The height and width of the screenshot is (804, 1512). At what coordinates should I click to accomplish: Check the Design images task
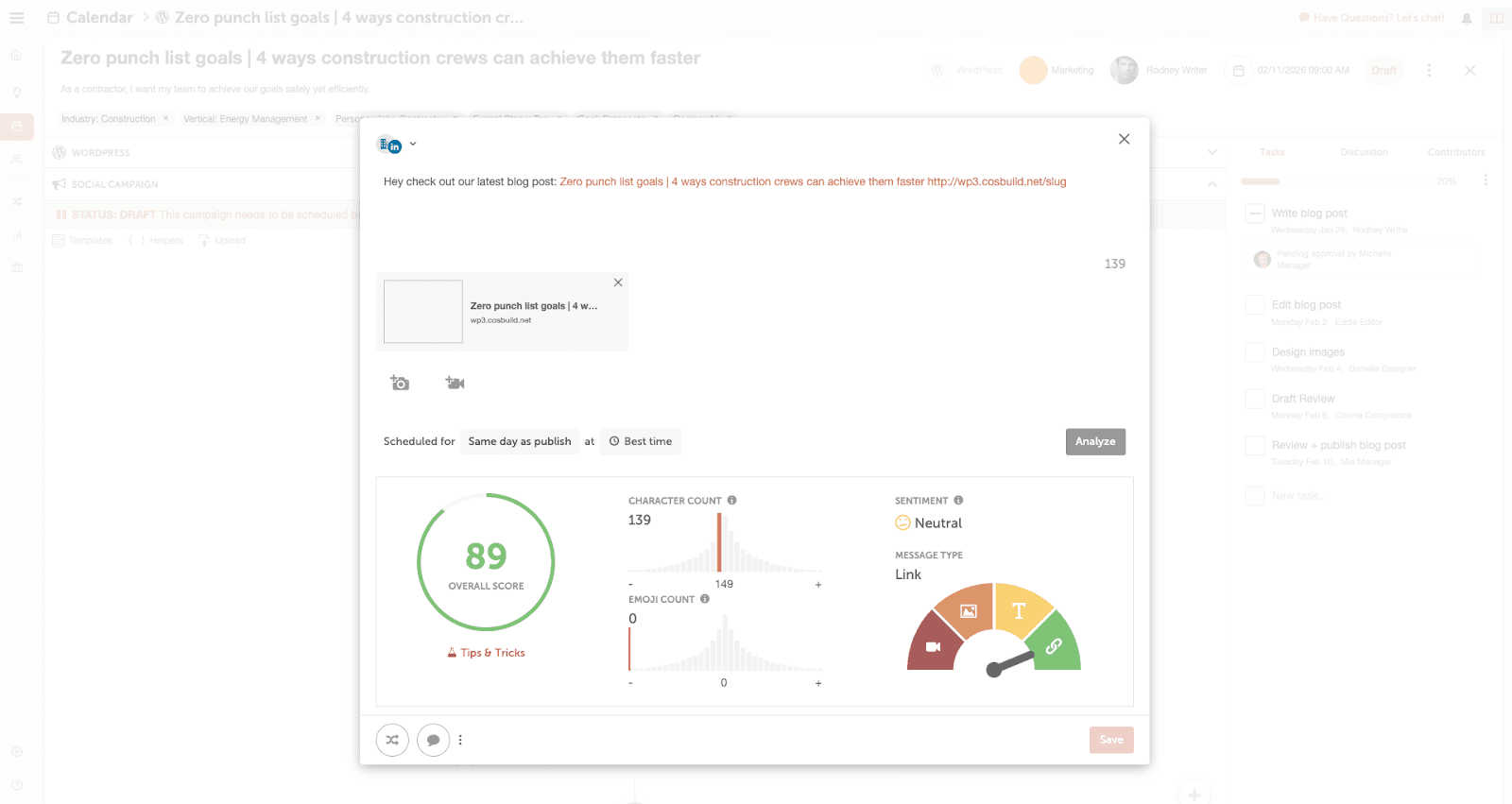coord(1255,352)
